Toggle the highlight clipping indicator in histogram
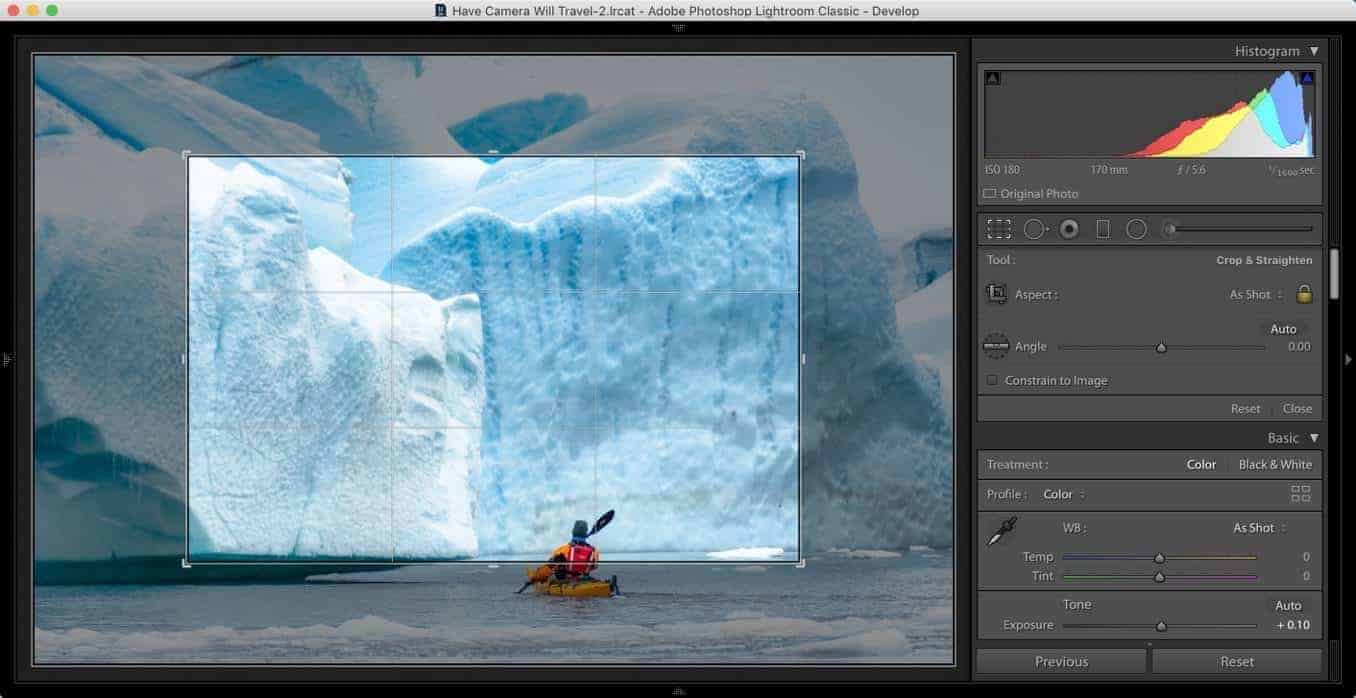 (1306, 78)
